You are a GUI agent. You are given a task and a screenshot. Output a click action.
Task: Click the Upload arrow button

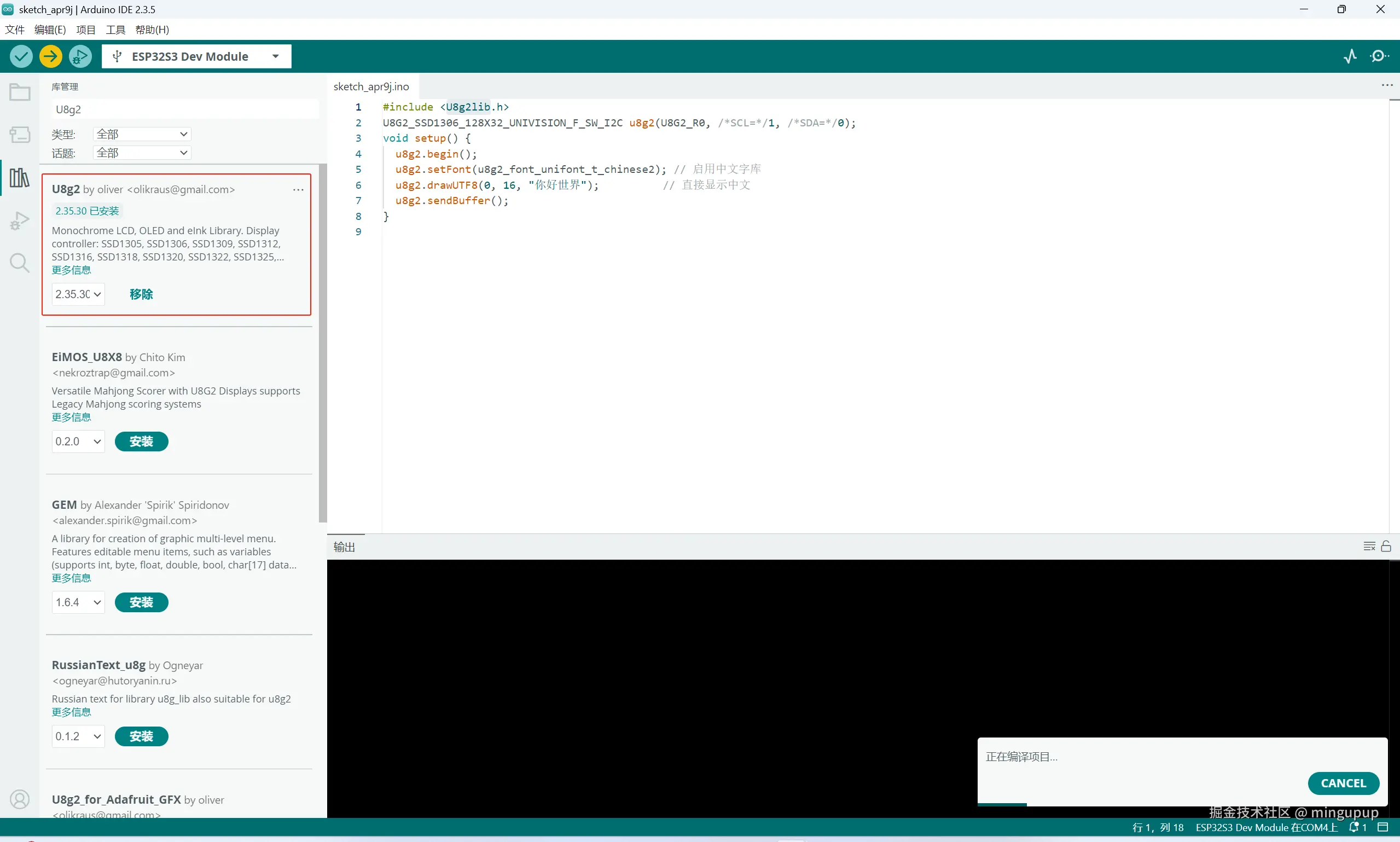coord(51,56)
